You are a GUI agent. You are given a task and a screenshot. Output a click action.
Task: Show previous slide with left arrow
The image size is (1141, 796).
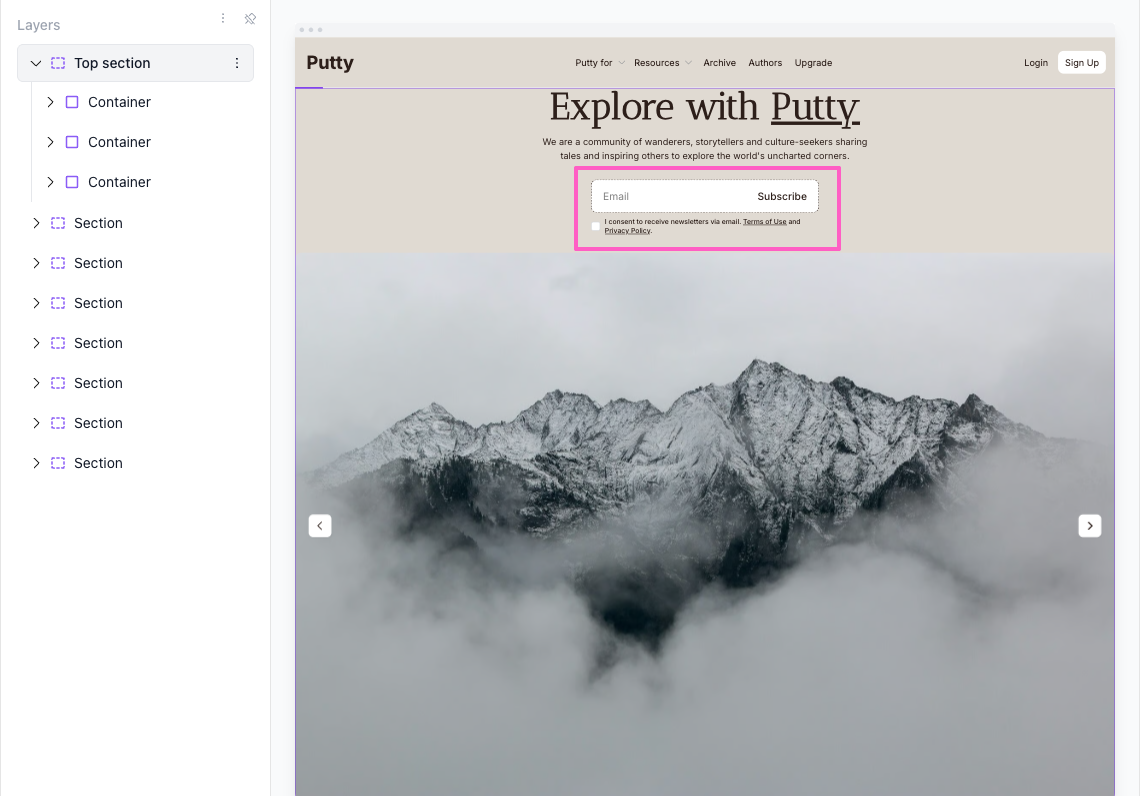(x=320, y=525)
